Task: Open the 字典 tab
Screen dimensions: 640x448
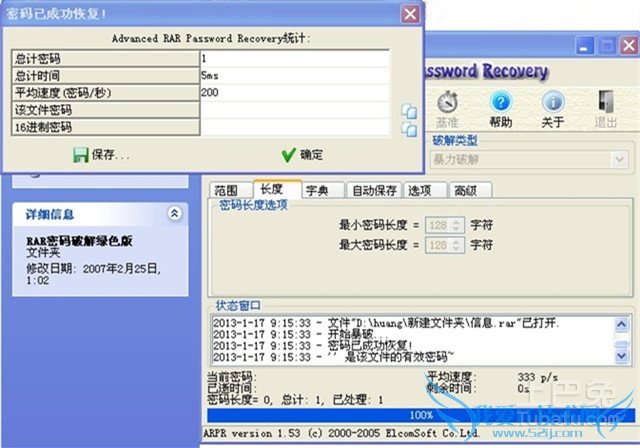Action: [323, 191]
